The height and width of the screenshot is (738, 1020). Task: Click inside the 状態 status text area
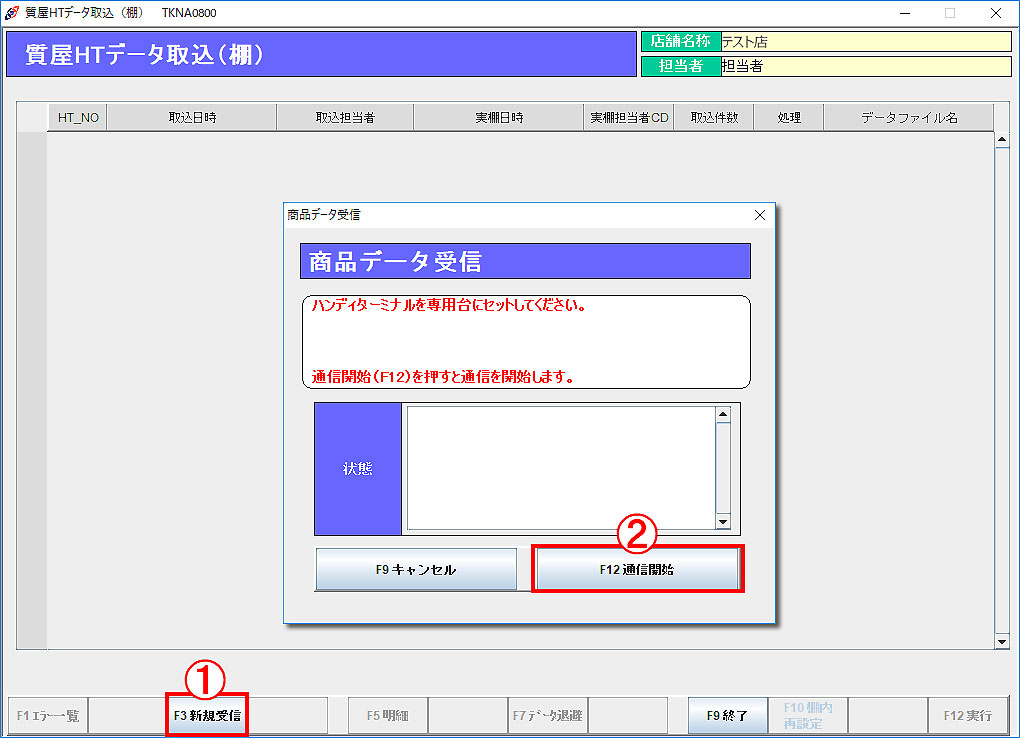pos(561,469)
